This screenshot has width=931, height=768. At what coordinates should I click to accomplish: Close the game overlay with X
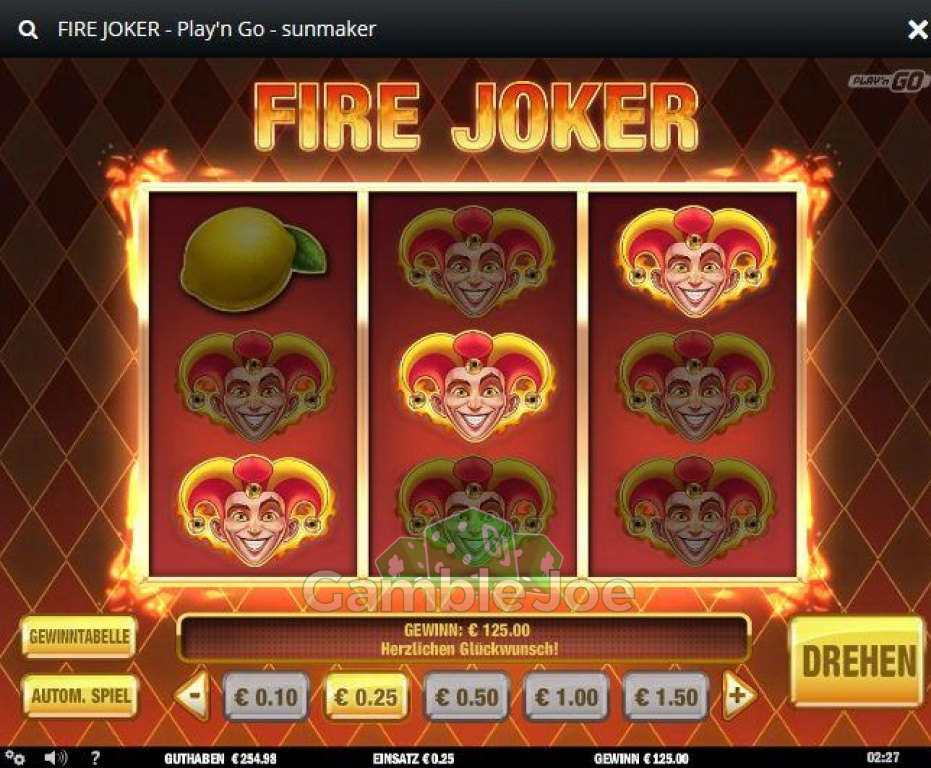coord(917,30)
